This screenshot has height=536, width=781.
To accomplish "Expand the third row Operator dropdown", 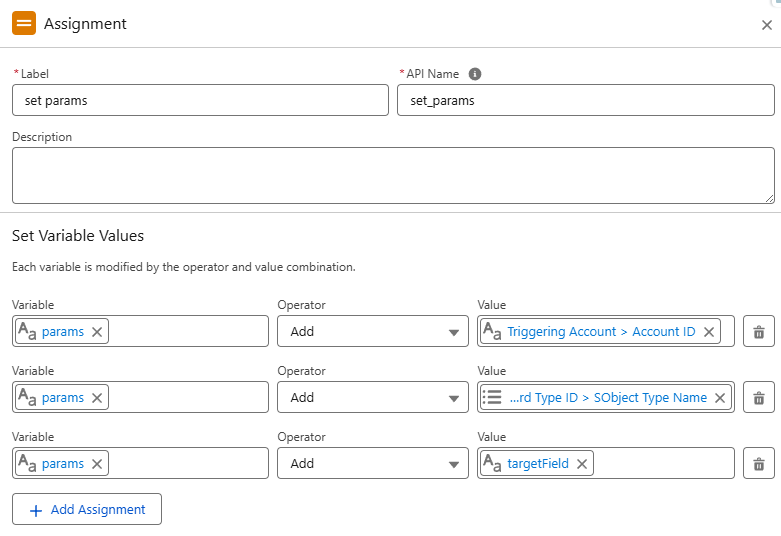I will 372,463.
